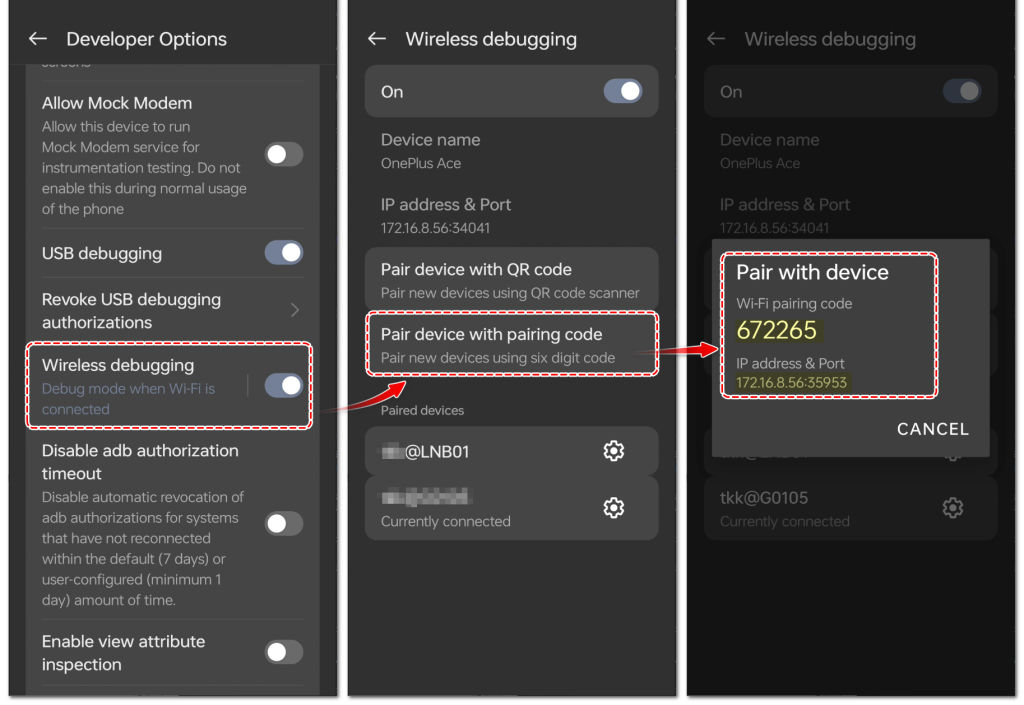1024x705 pixels.
Task: Disable the Wireless debugging toggle
Action: pyautogui.click(x=283, y=386)
